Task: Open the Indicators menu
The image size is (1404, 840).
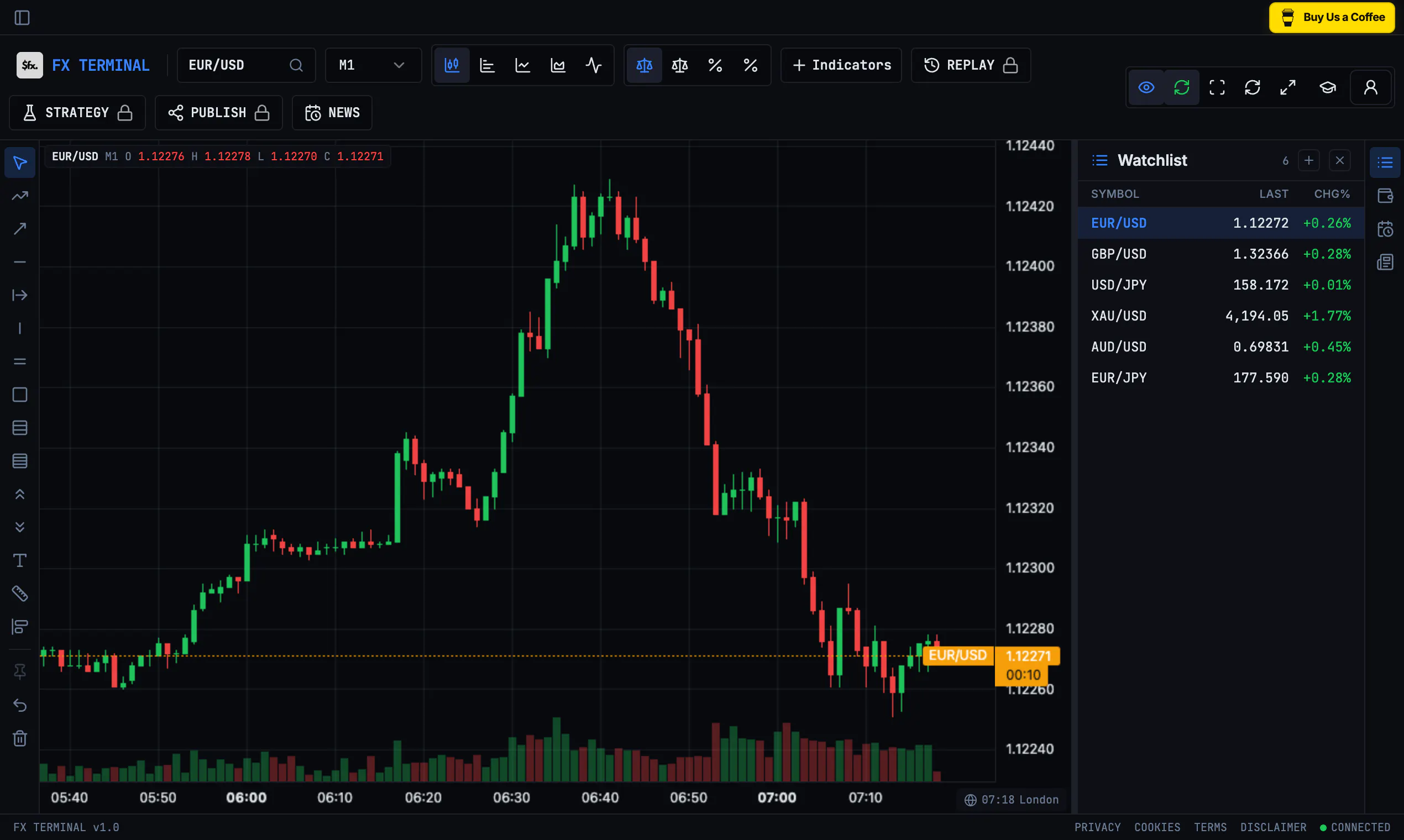Action: coord(841,65)
